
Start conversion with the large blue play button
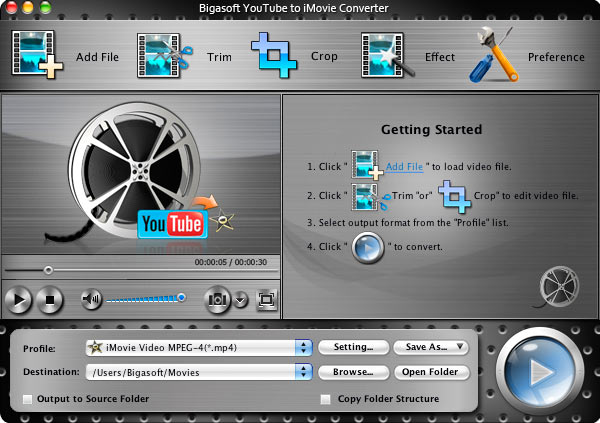[x=540, y=371]
